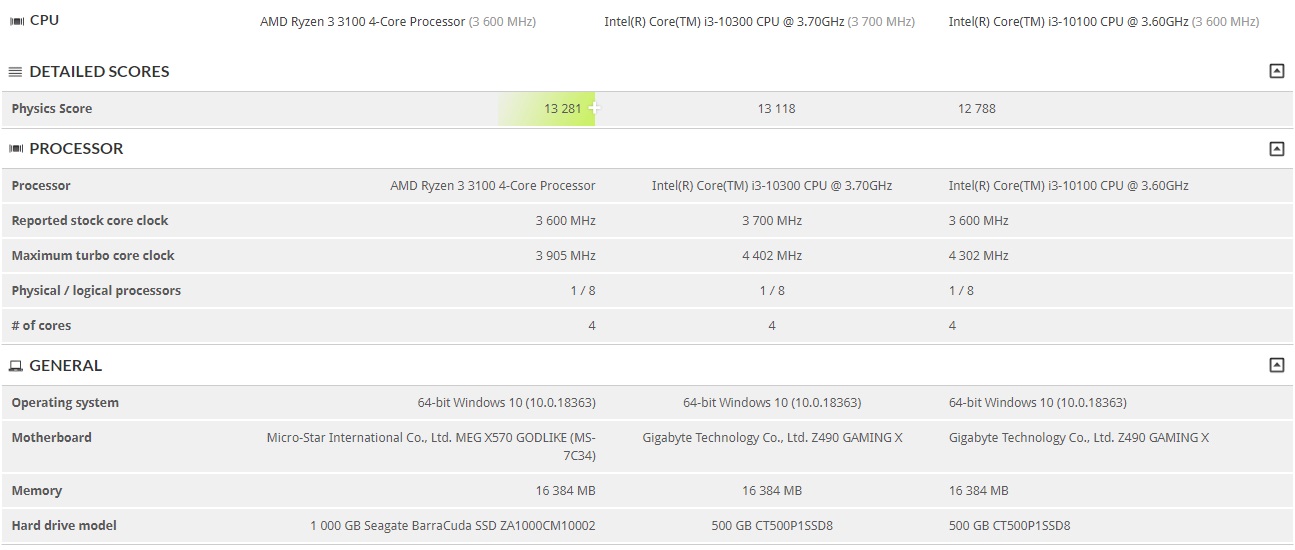Select the AMD Ryzen 3 3100 CPU header

pyautogui.click(x=397, y=22)
